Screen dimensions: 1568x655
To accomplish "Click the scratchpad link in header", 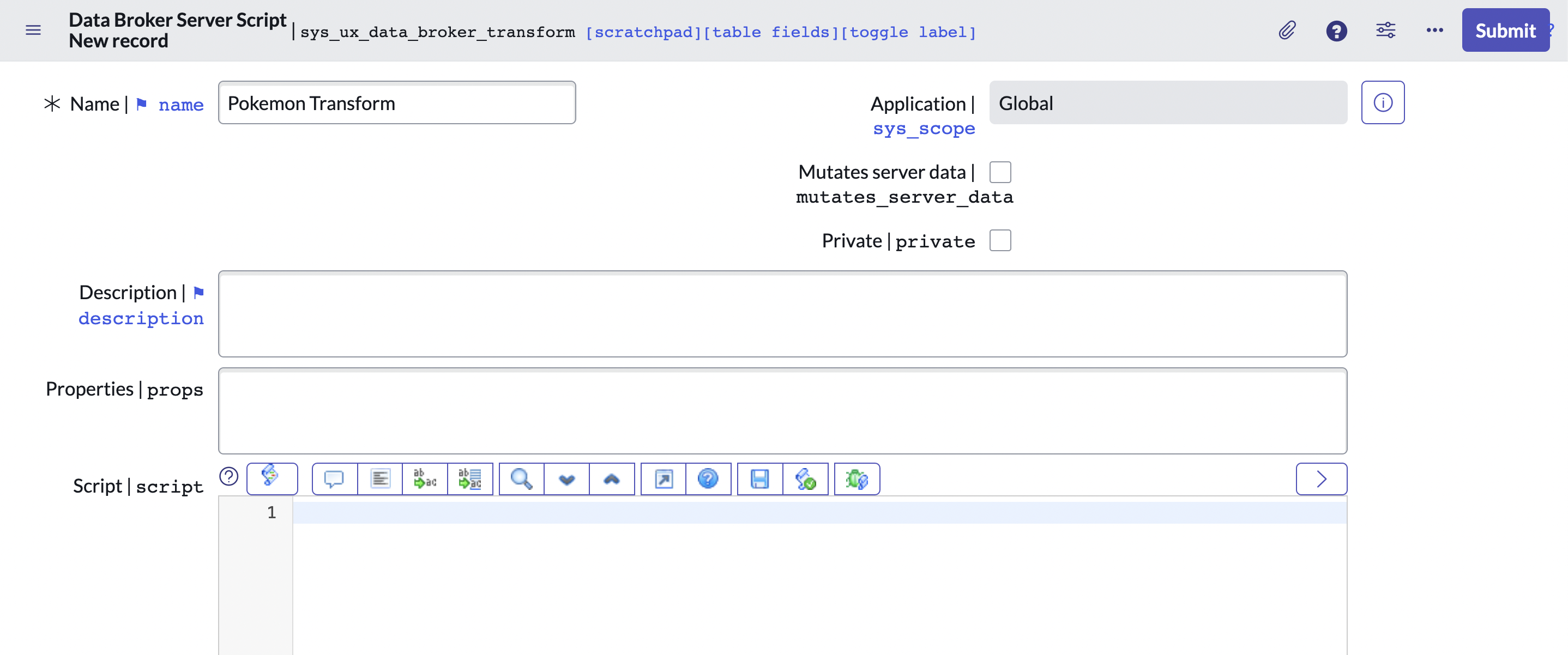I will click(x=643, y=32).
